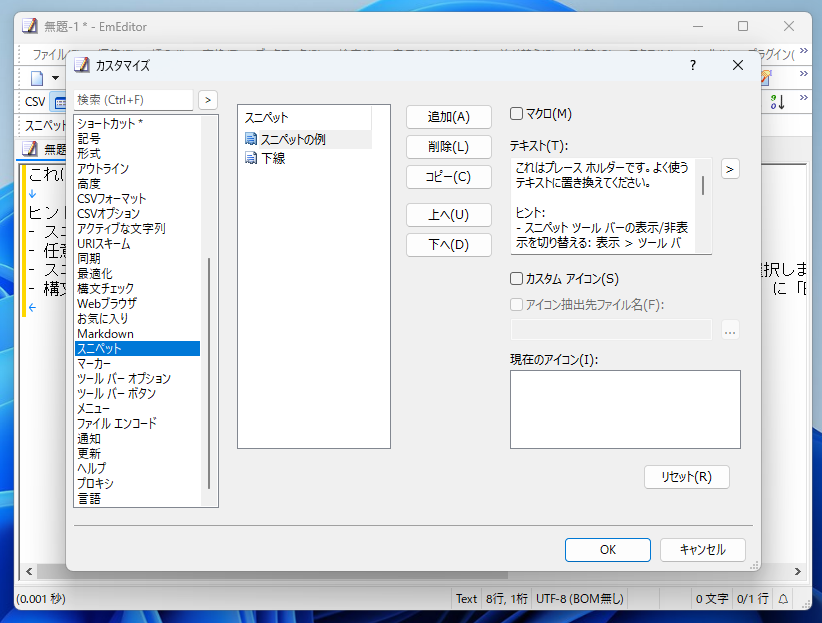
Task: Click the 下へ(D) button
Action: coord(449,245)
